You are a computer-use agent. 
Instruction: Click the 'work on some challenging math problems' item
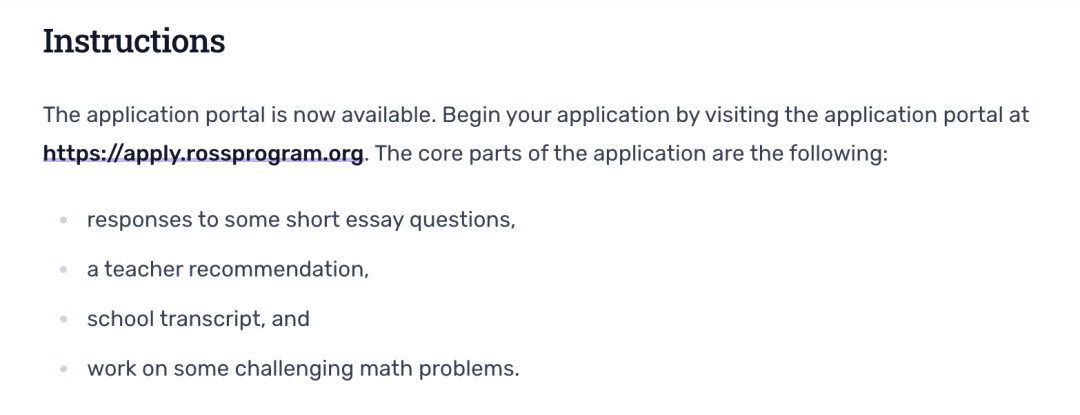(303, 369)
